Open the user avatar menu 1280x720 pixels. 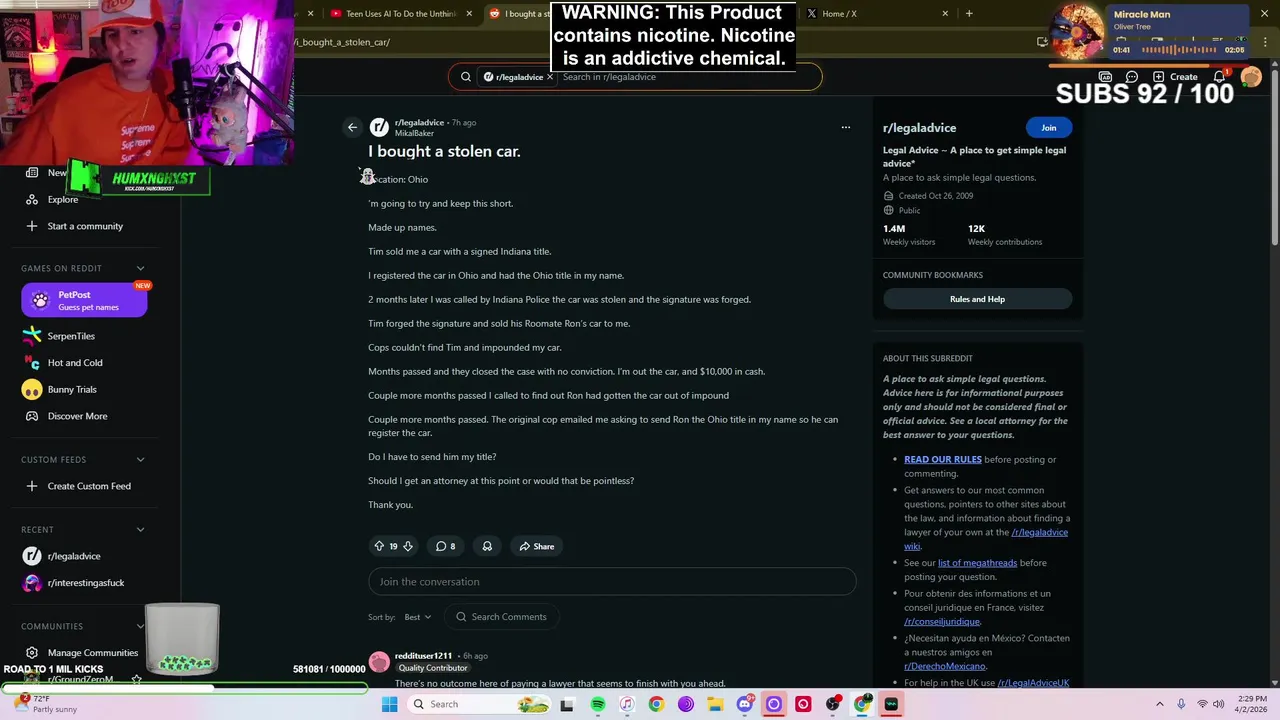(x=1251, y=77)
